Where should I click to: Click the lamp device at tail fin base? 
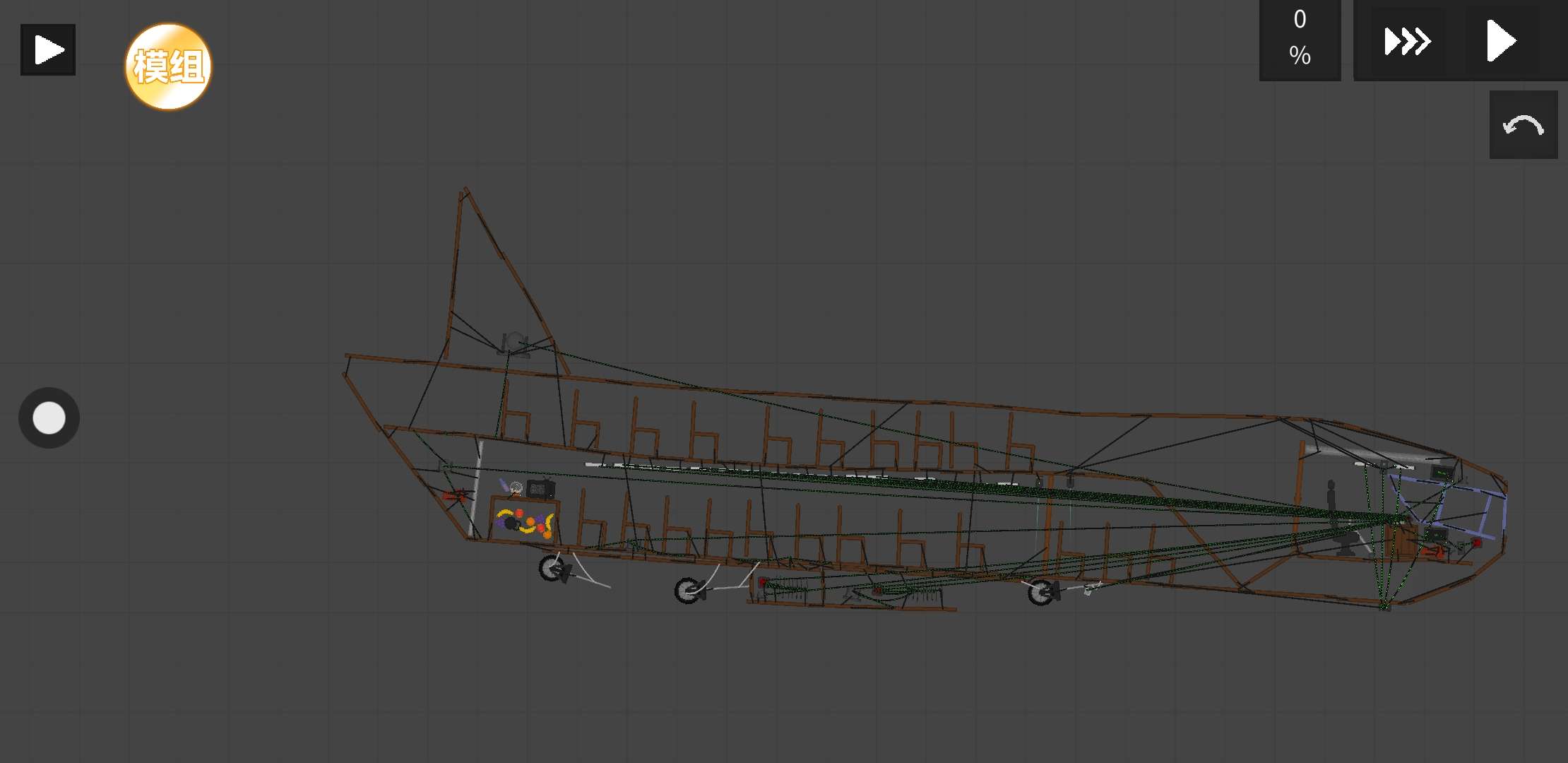(x=513, y=345)
